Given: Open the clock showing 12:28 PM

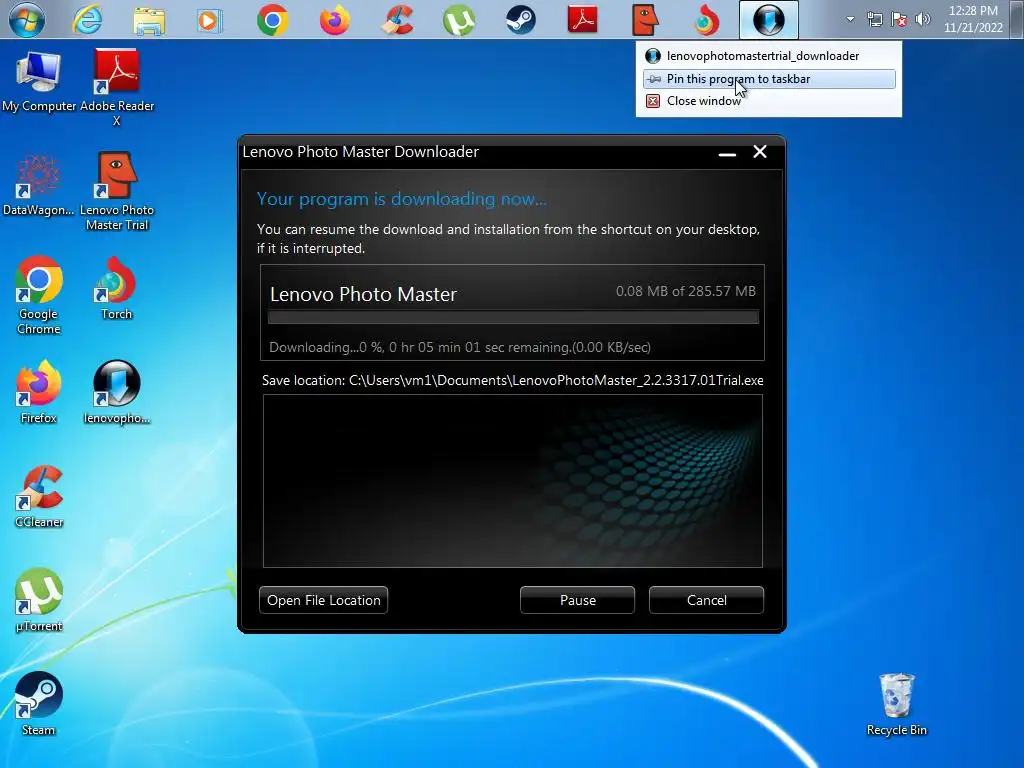Looking at the screenshot, I should click(973, 19).
